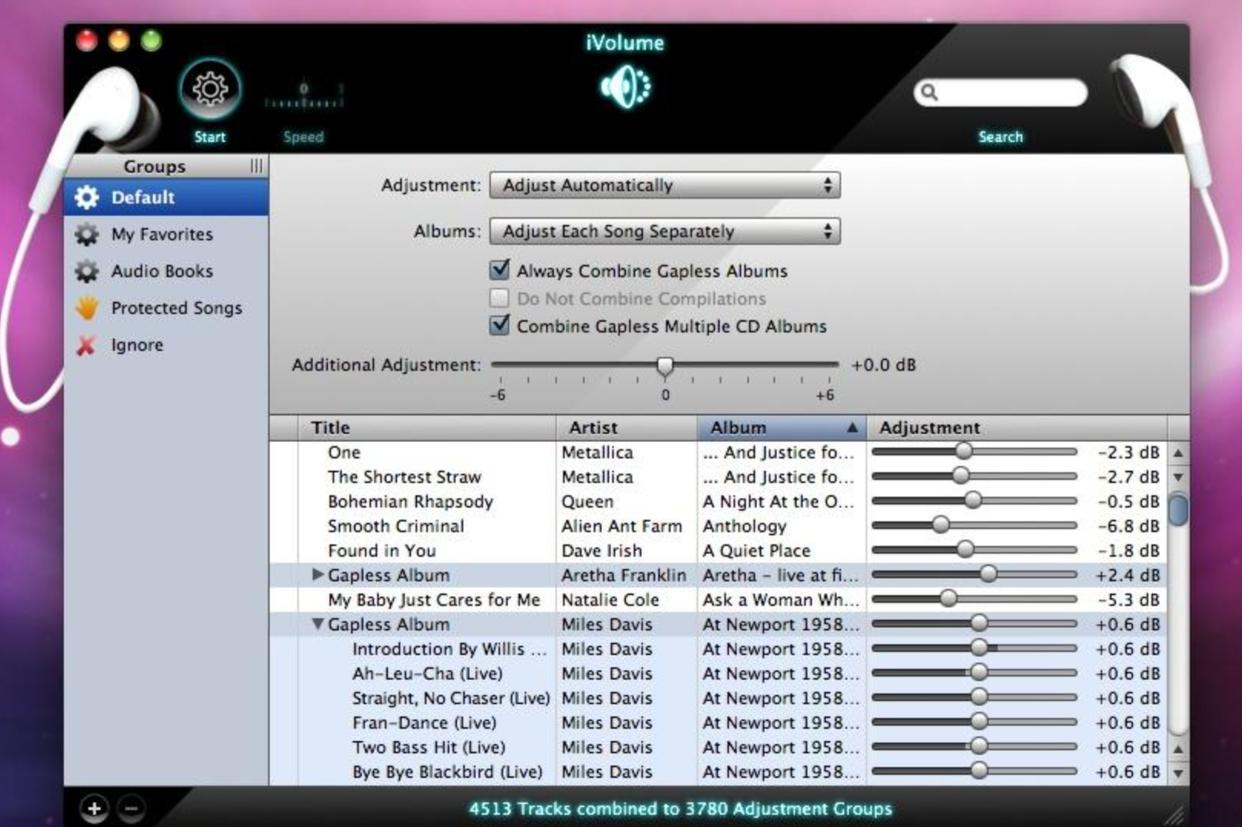Click the magnifying glass search icon
This screenshot has width=1242, height=827.
tap(930, 93)
